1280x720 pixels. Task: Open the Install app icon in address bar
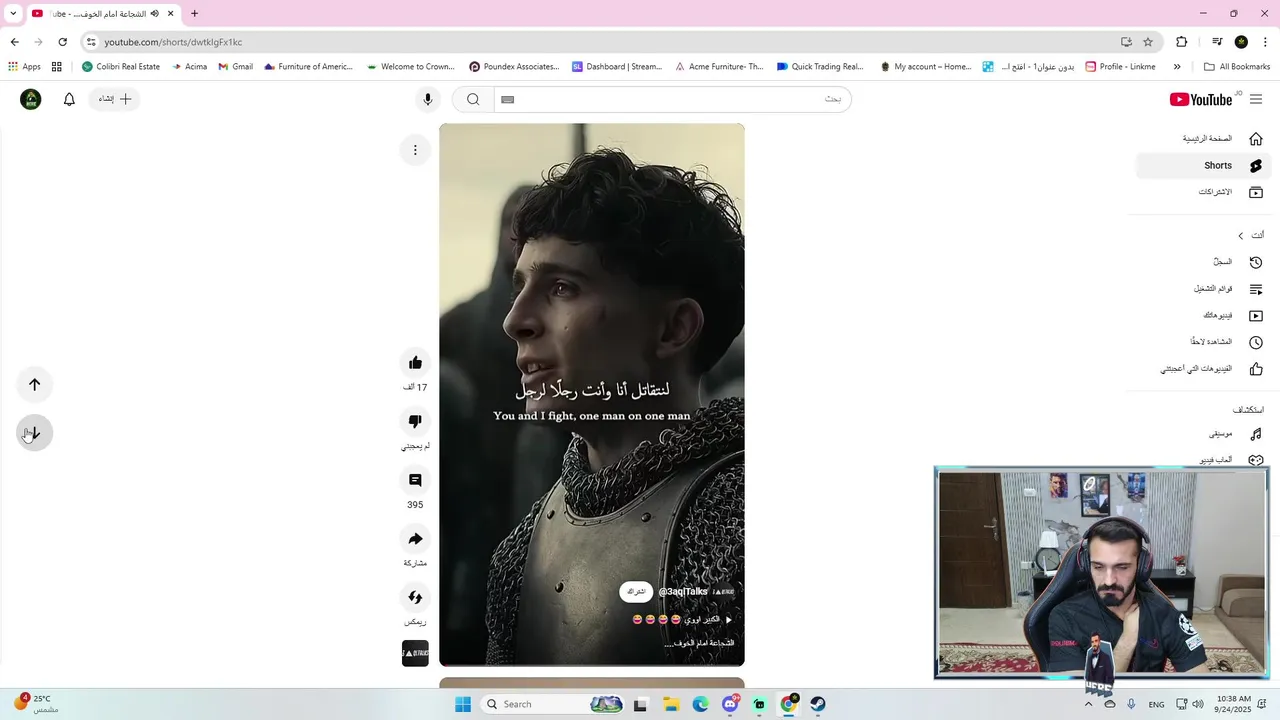pos(1126,42)
